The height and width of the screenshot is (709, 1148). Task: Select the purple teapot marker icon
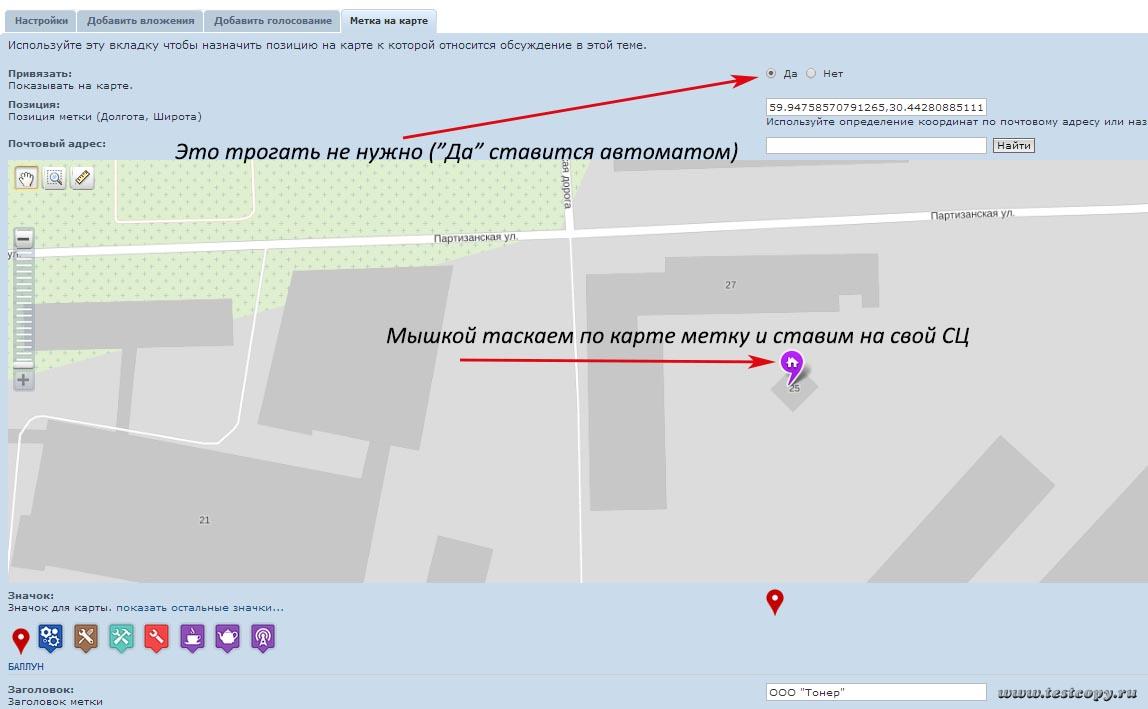[x=227, y=637]
